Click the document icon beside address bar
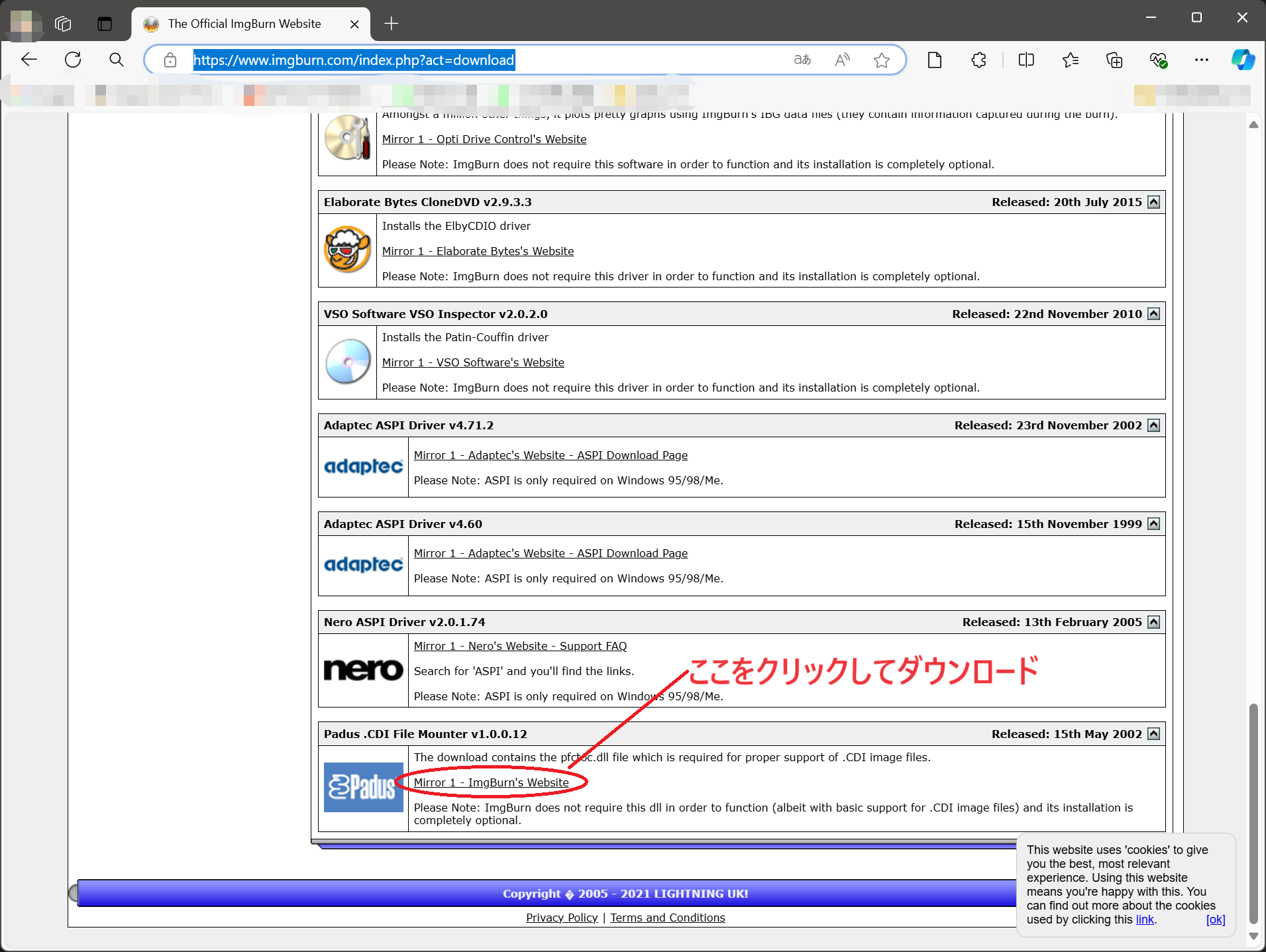Image resolution: width=1266 pixels, height=952 pixels. click(x=935, y=60)
